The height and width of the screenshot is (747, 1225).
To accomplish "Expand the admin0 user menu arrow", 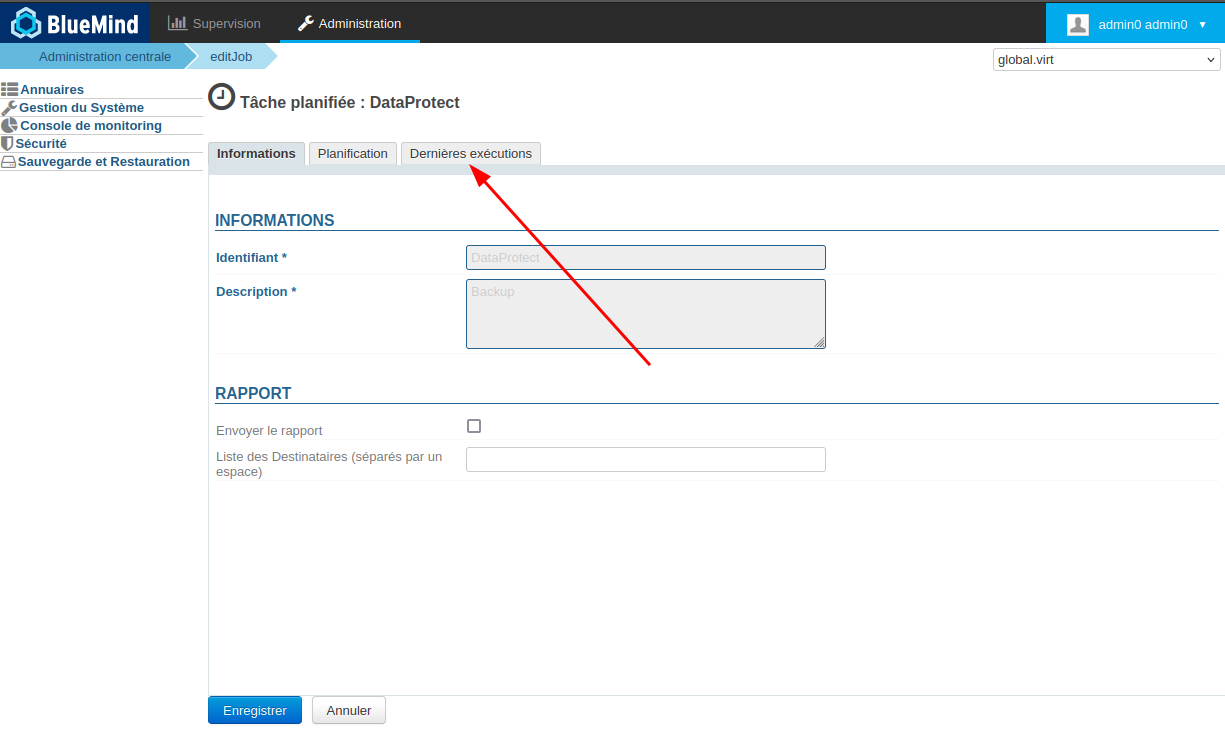I will tap(1202, 24).
